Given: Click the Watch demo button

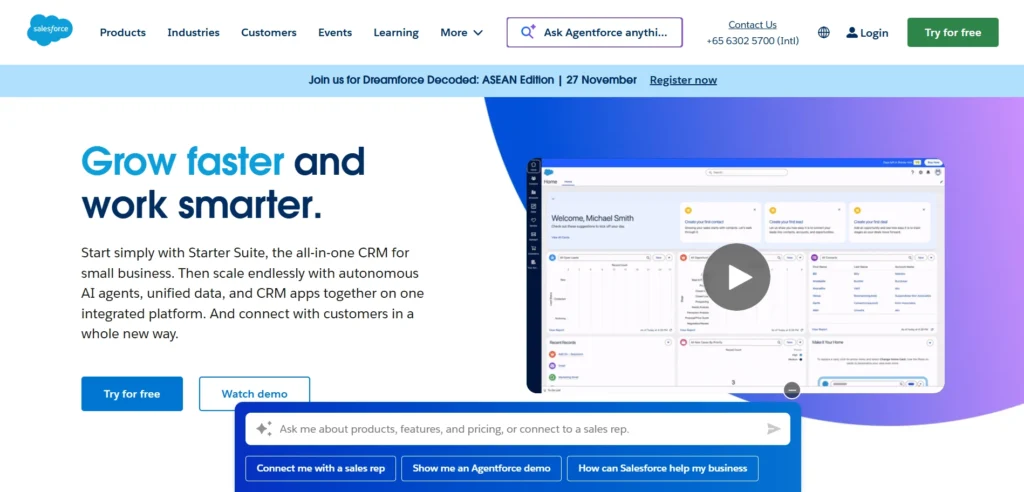Looking at the screenshot, I should pos(254,393).
